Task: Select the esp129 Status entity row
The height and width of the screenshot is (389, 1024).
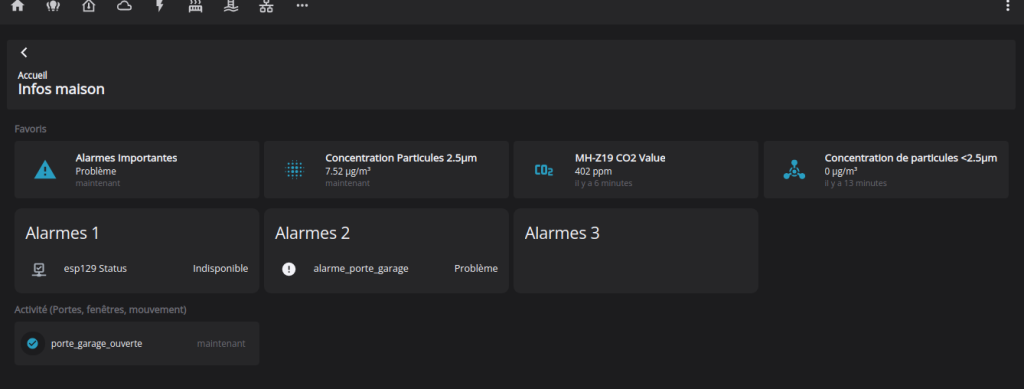Action: point(137,268)
